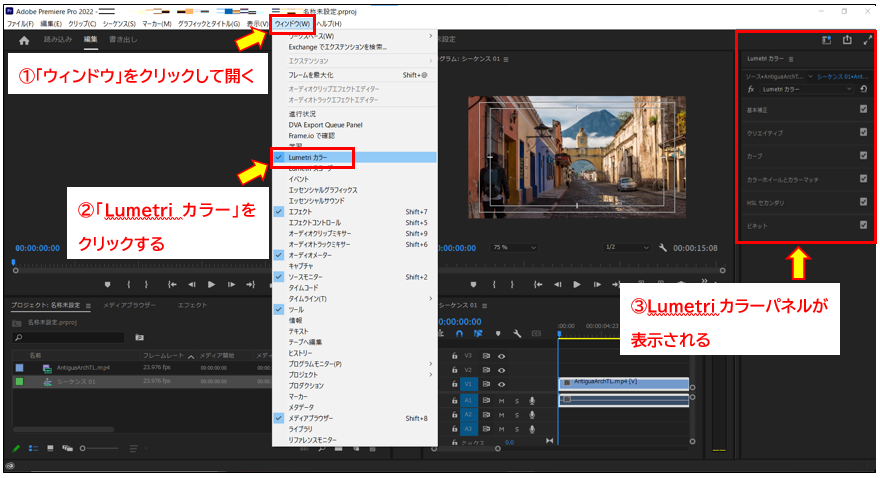Viewport: 880px width, 478px height.
Task: Click green label swatch of シーケンス 01
Action: coord(20,382)
